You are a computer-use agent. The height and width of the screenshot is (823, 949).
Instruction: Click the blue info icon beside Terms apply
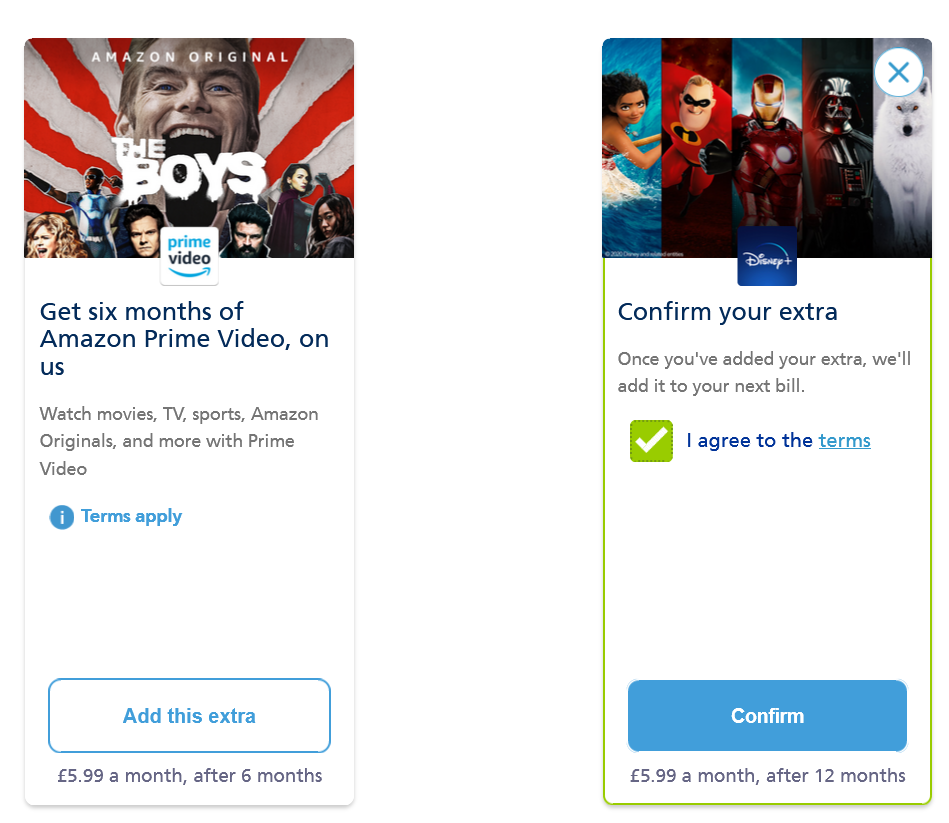[62, 517]
